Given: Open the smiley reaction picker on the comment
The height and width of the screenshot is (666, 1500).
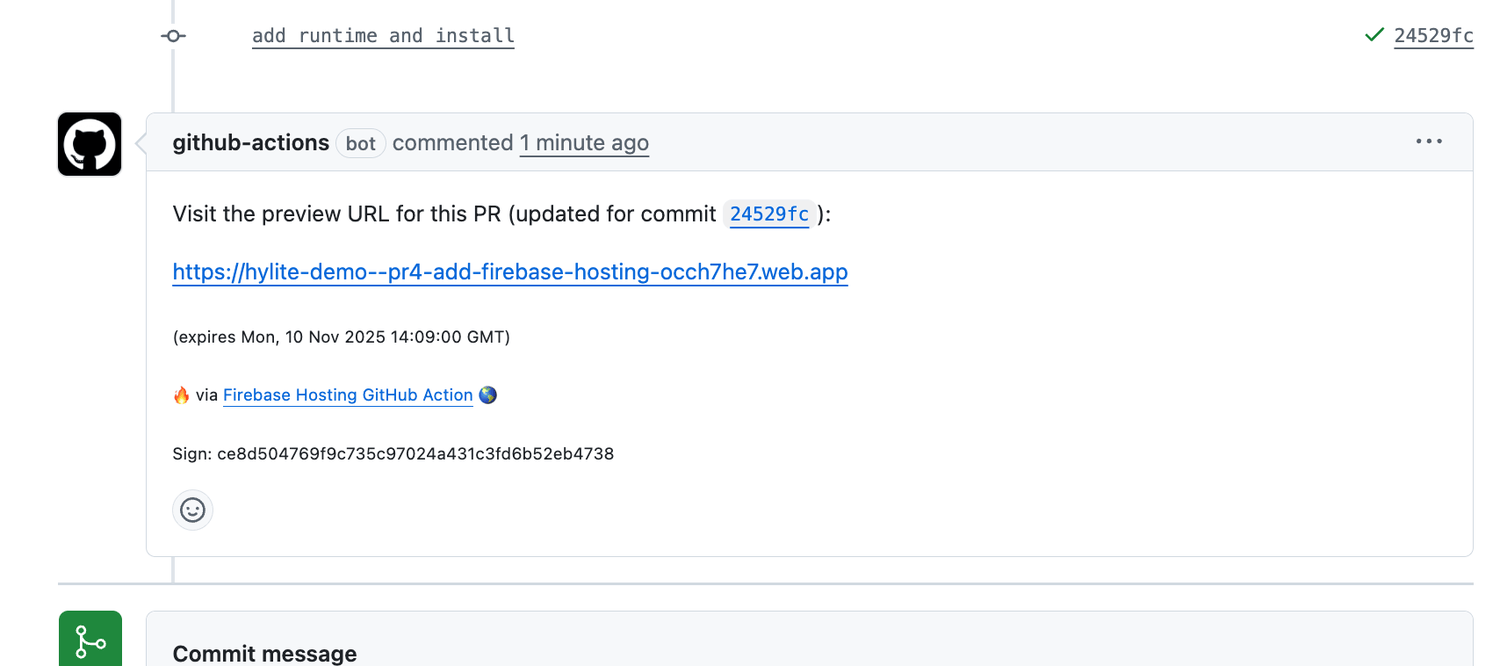Looking at the screenshot, I should [192, 510].
